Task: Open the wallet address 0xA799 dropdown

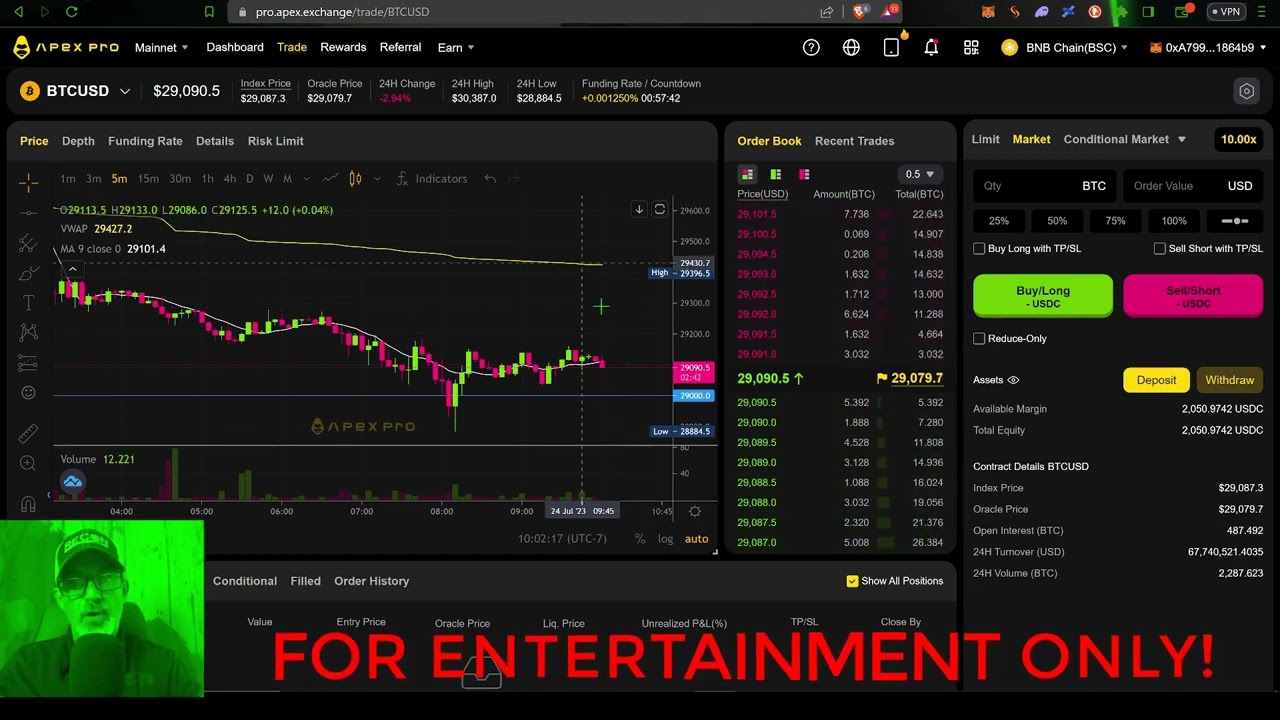Action: coord(1208,47)
